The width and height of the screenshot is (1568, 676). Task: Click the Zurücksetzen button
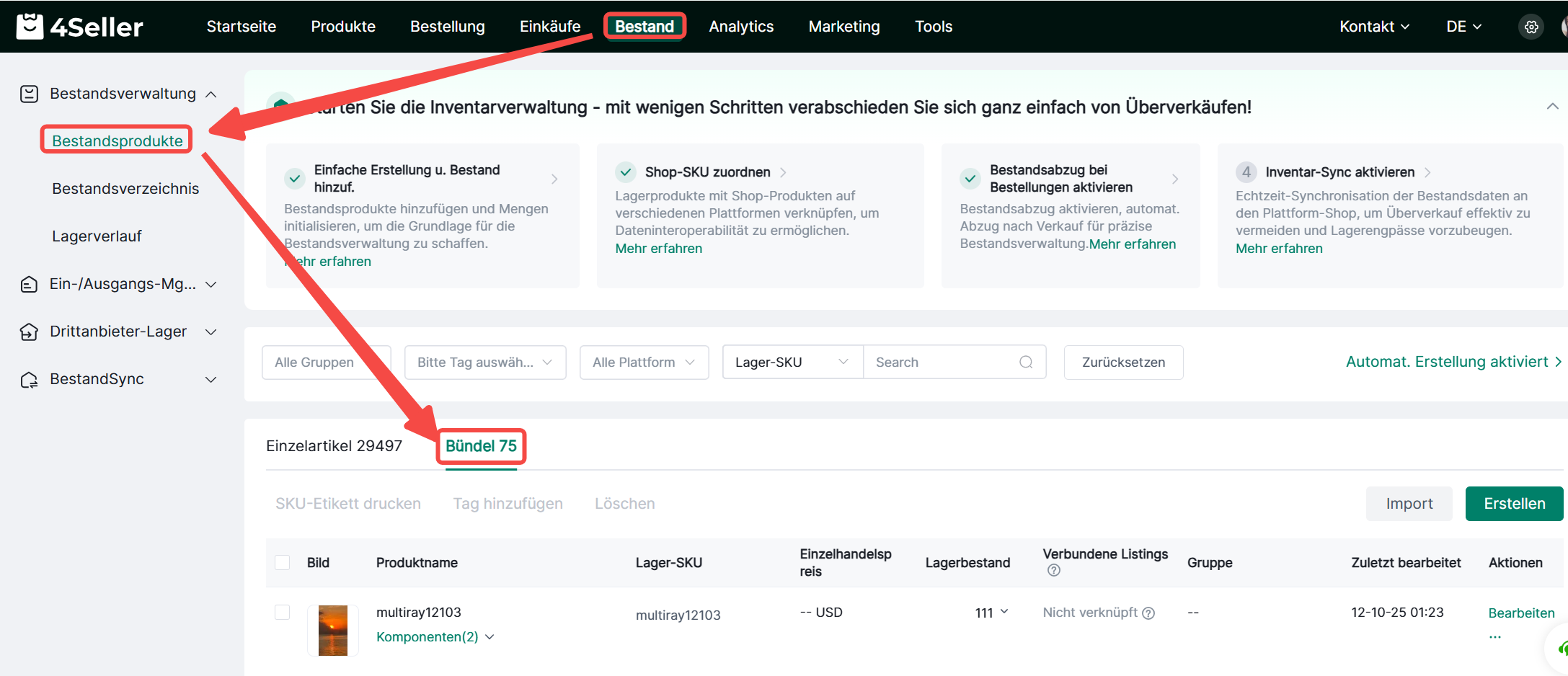1122,363
